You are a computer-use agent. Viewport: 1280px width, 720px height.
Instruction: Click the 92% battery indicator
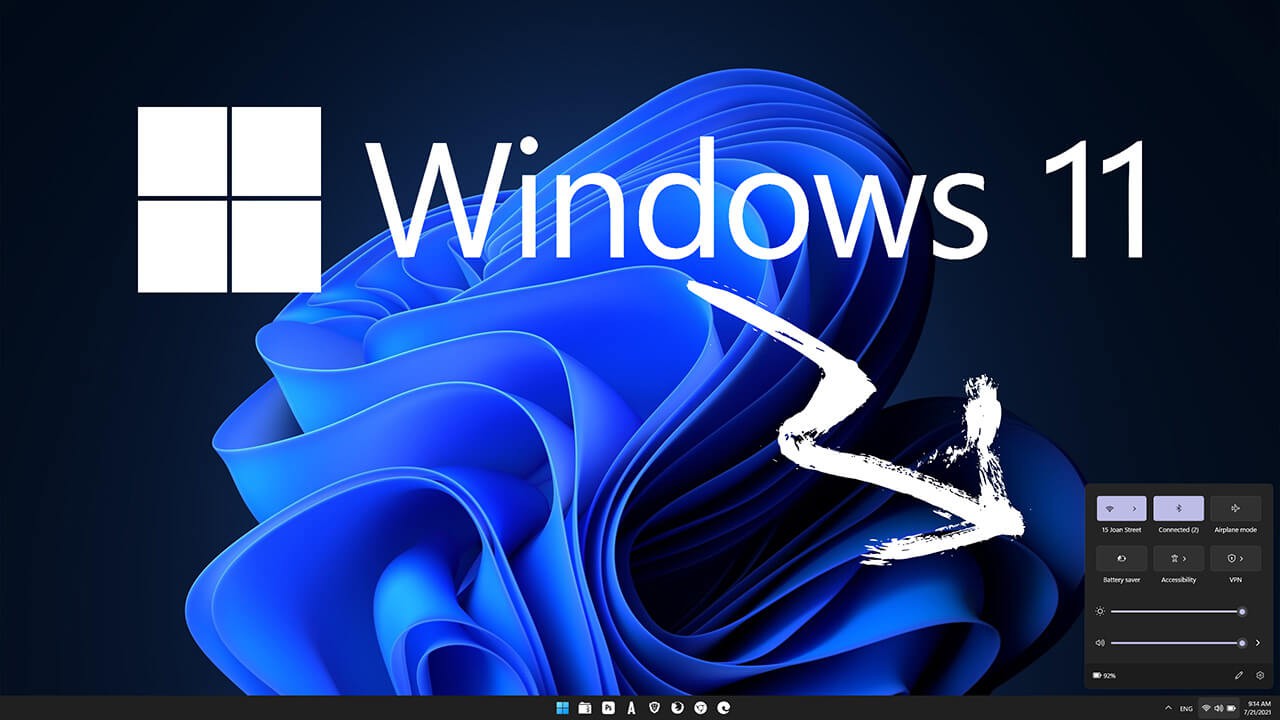click(x=1105, y=676)
